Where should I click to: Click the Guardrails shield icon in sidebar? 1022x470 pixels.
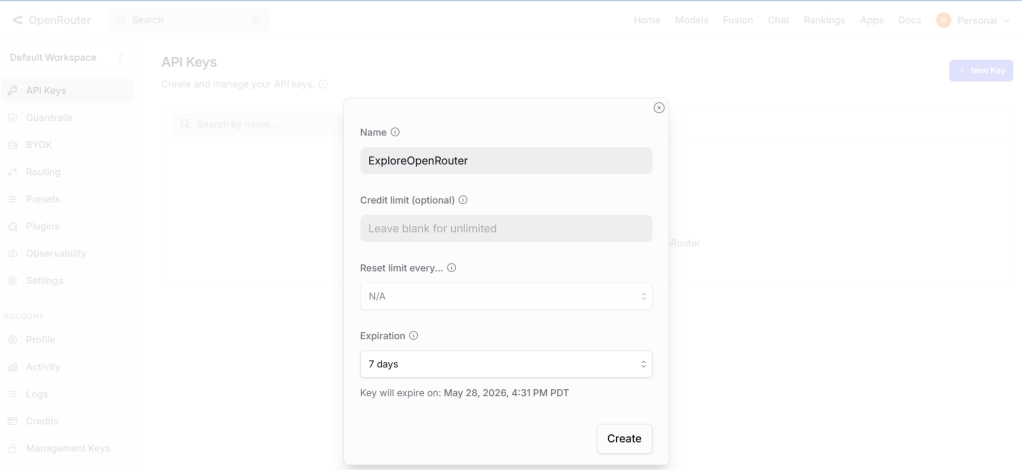click(x=12, y=118)
